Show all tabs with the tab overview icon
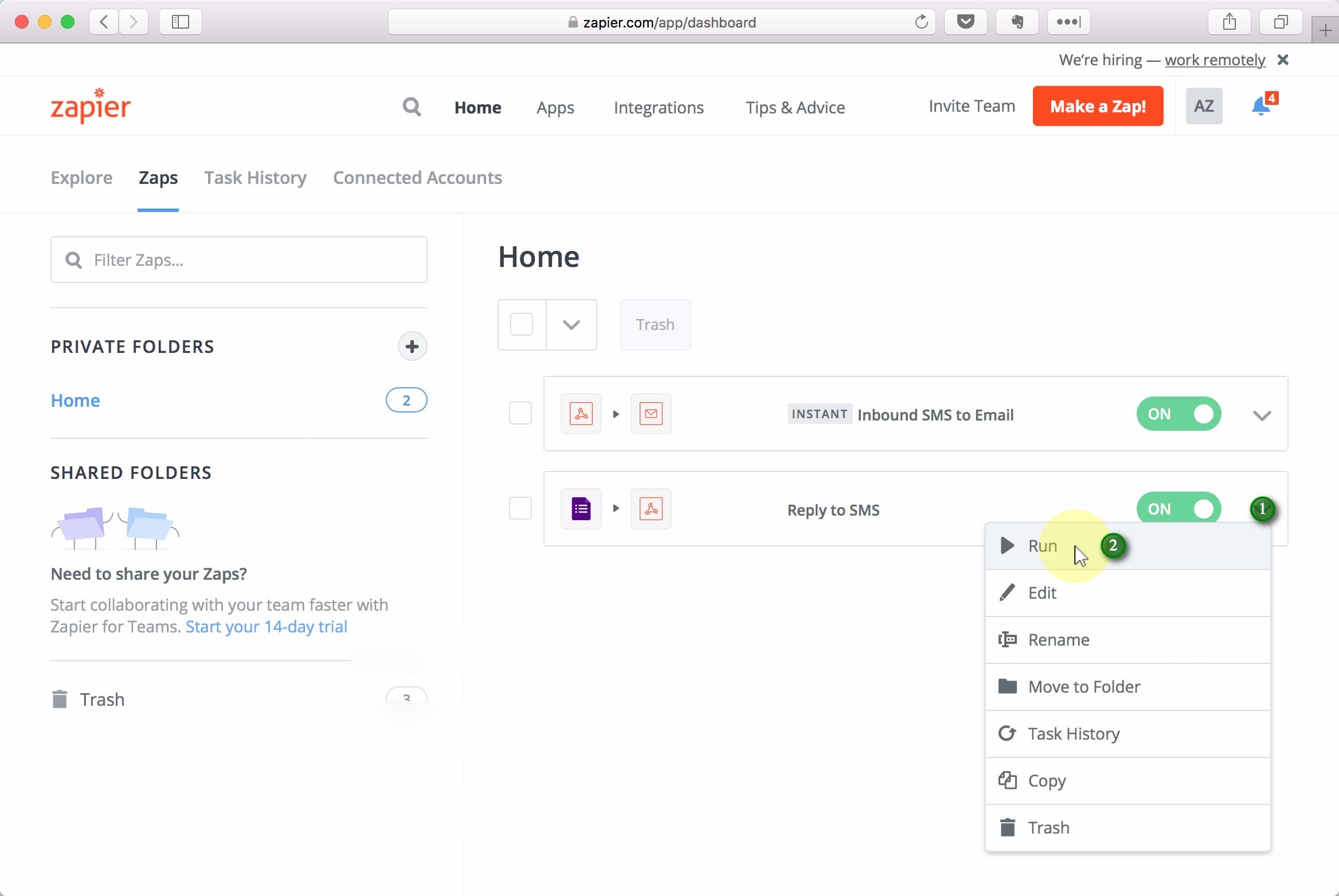This screenshot has height=896, width=1339. pos(1281,22)
